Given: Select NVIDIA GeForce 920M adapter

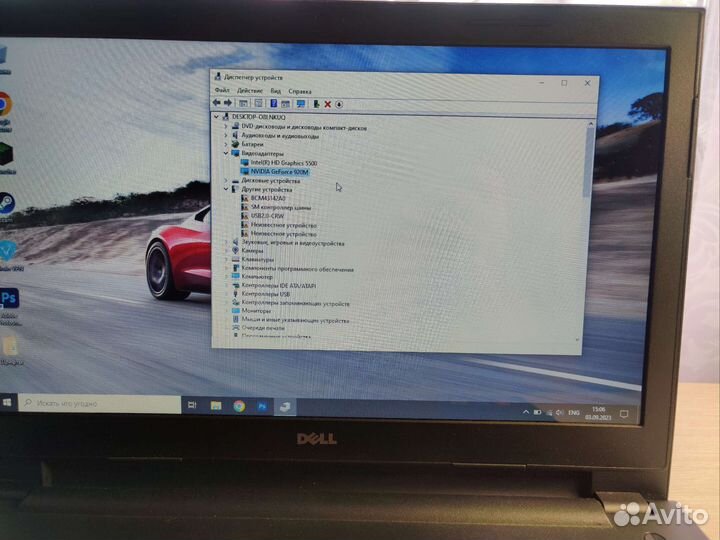Looking at the screenshot, I should coord(279,172).
